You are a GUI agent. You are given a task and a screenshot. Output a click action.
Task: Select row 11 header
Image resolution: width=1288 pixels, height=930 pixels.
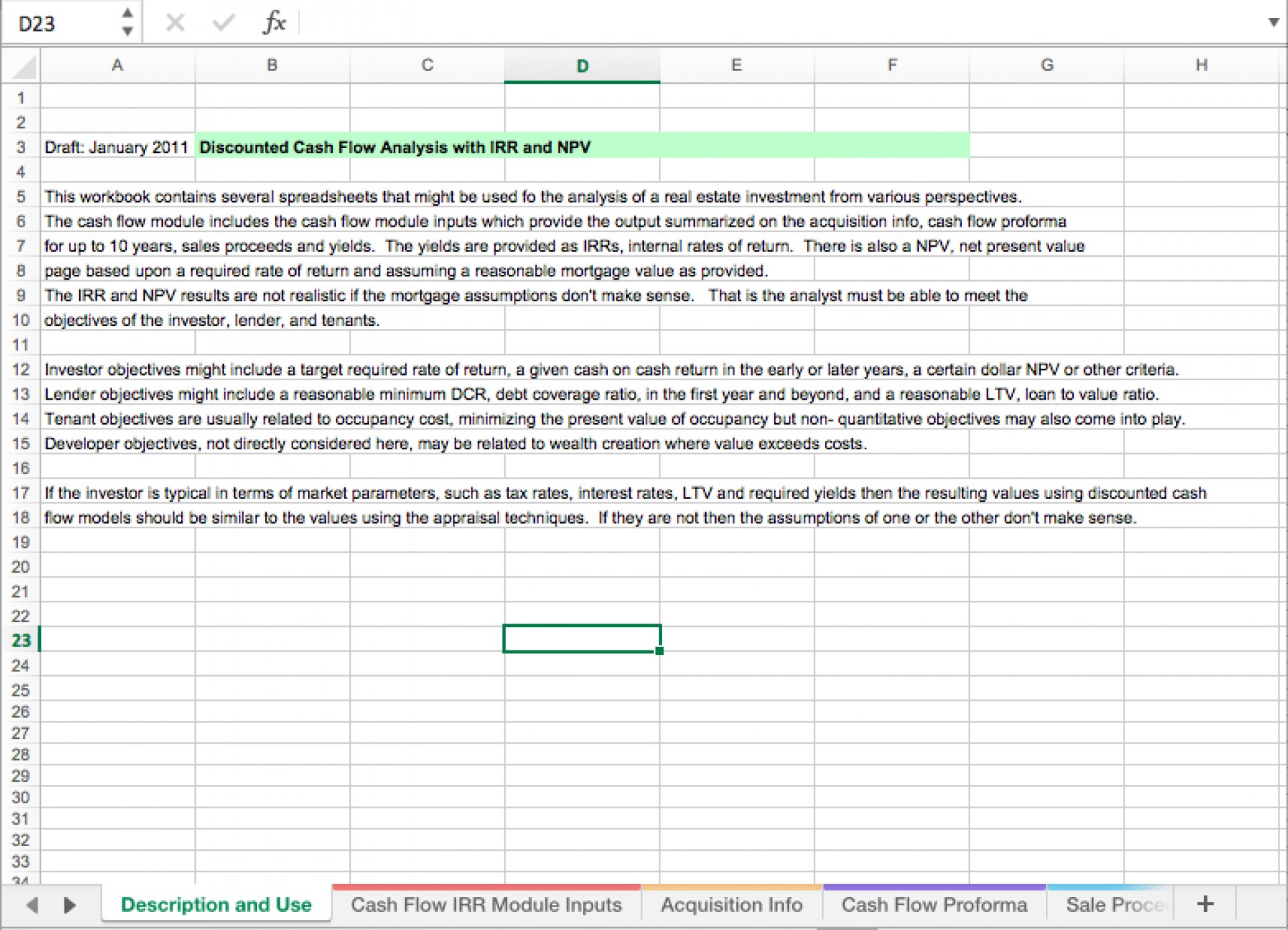(x=21, y=345)
